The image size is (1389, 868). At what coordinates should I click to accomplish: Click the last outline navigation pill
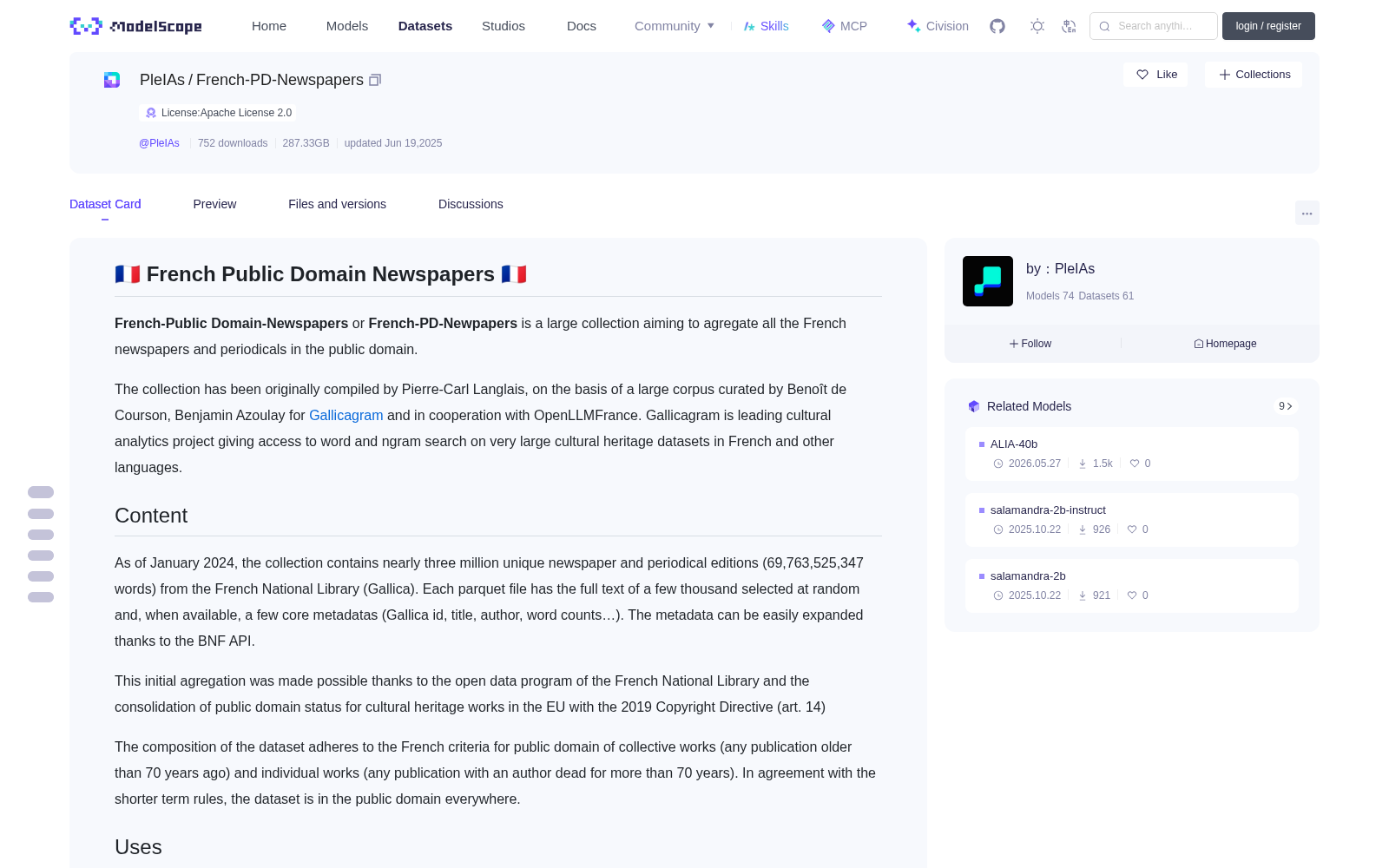tap(41, 597)
